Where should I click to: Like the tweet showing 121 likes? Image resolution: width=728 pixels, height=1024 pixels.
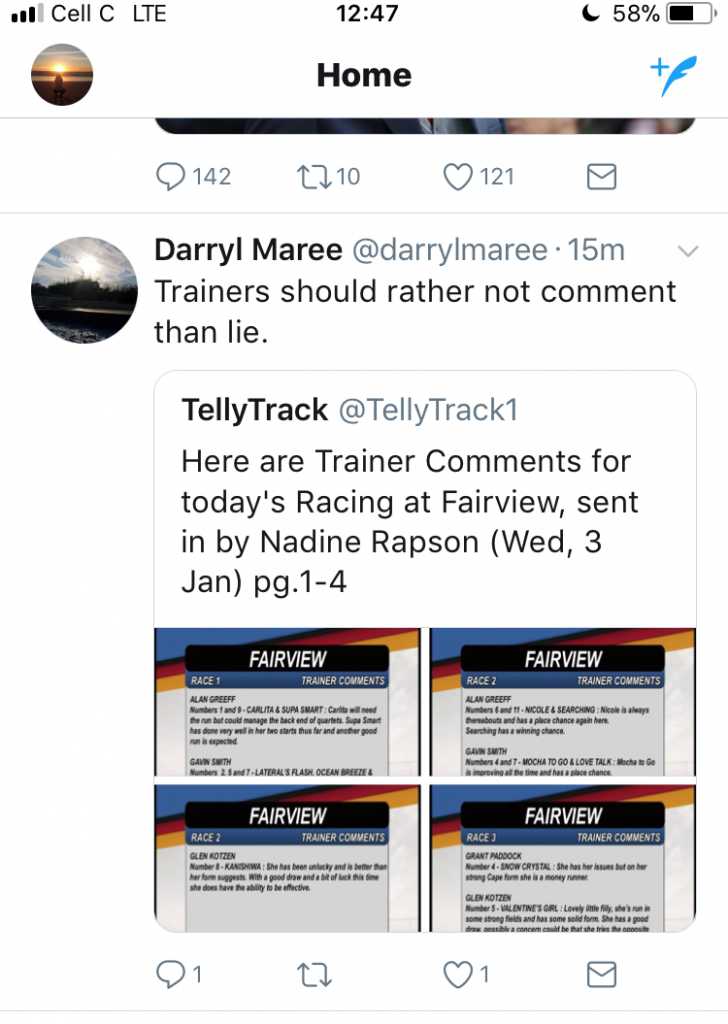coord(458,176)
